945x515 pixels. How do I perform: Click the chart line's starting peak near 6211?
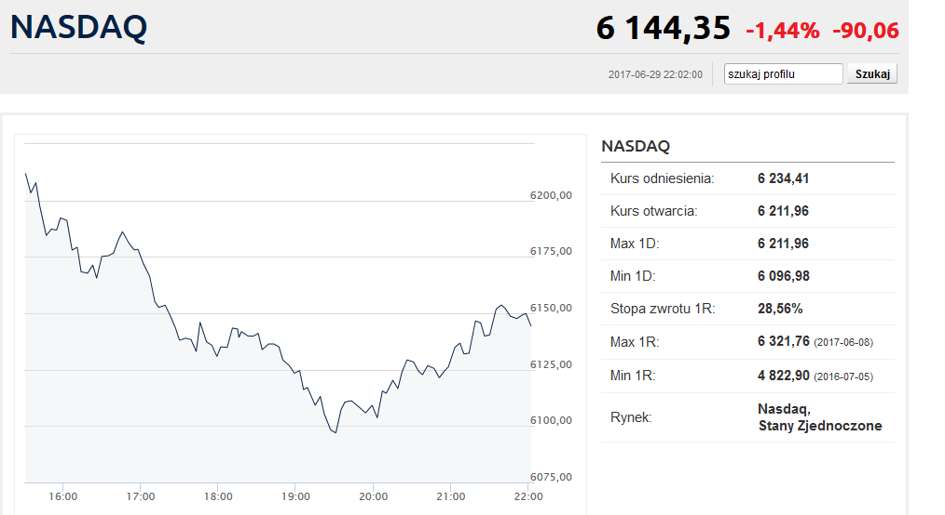(x=26, y=174)
